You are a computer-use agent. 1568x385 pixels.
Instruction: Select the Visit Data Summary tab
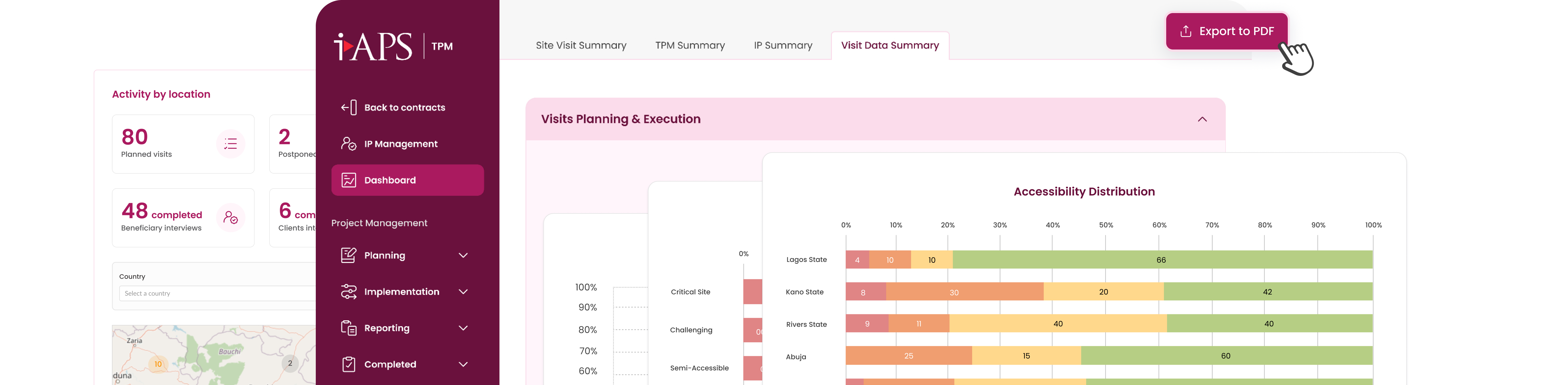click(890, 46)
